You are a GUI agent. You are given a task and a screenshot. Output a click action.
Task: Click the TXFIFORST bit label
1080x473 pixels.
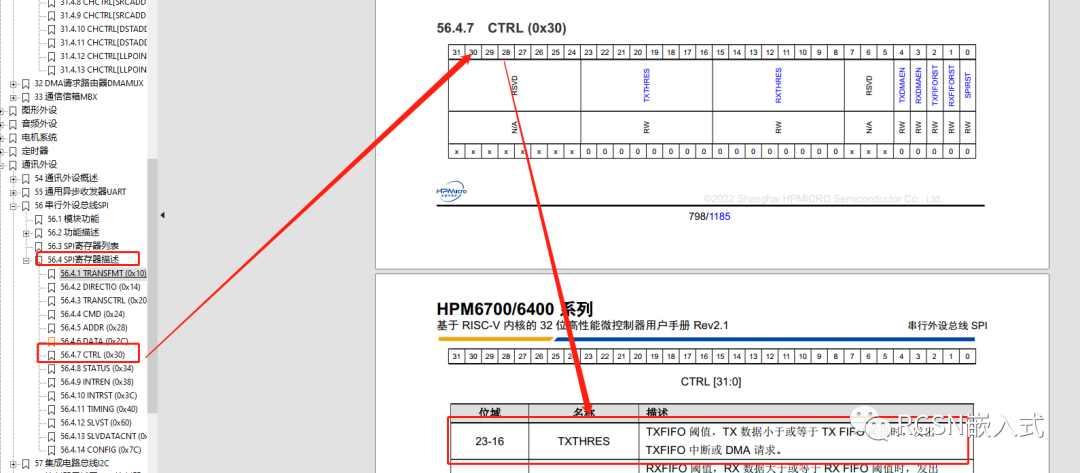(935, 85)
